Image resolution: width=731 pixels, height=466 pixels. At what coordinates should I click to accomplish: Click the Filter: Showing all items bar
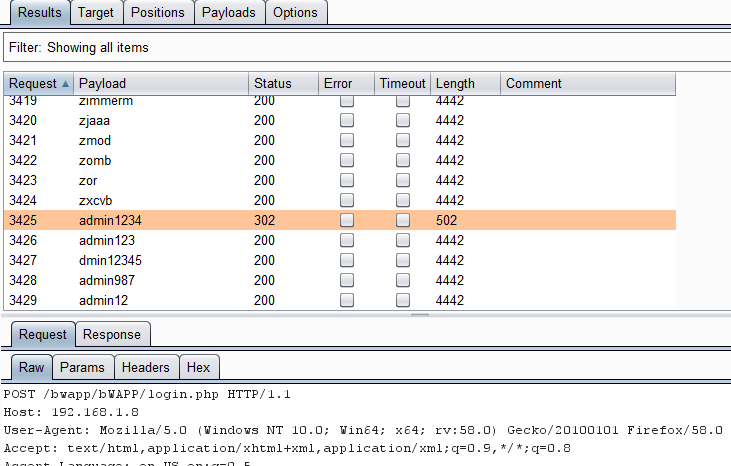[367, 47]
